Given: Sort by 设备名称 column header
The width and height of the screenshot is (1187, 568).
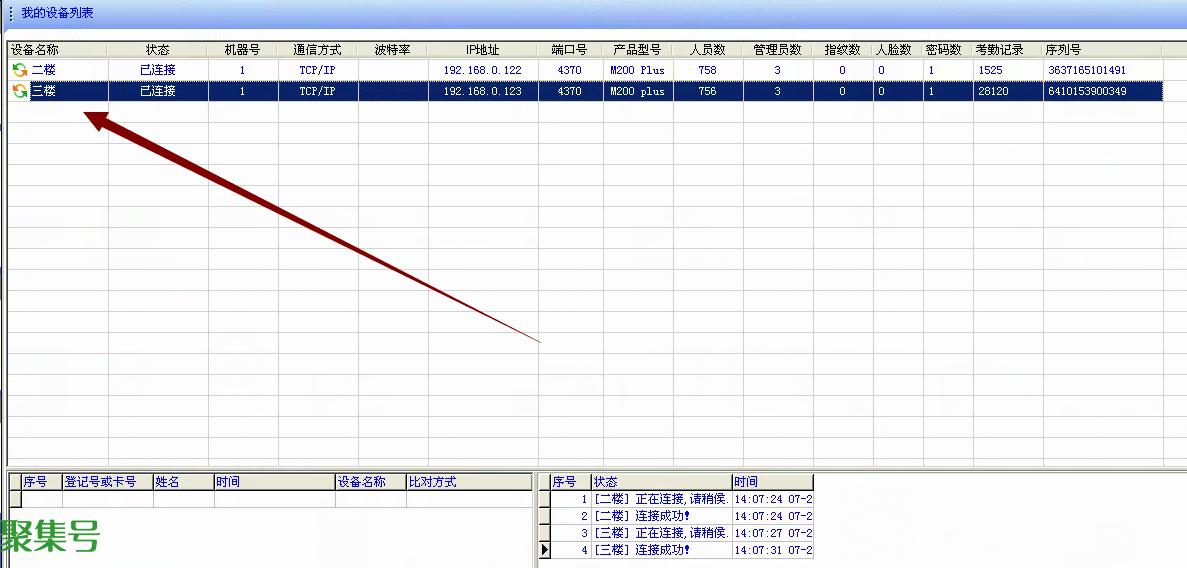Looking at the screenshot, I should click(x=35, y=49).
